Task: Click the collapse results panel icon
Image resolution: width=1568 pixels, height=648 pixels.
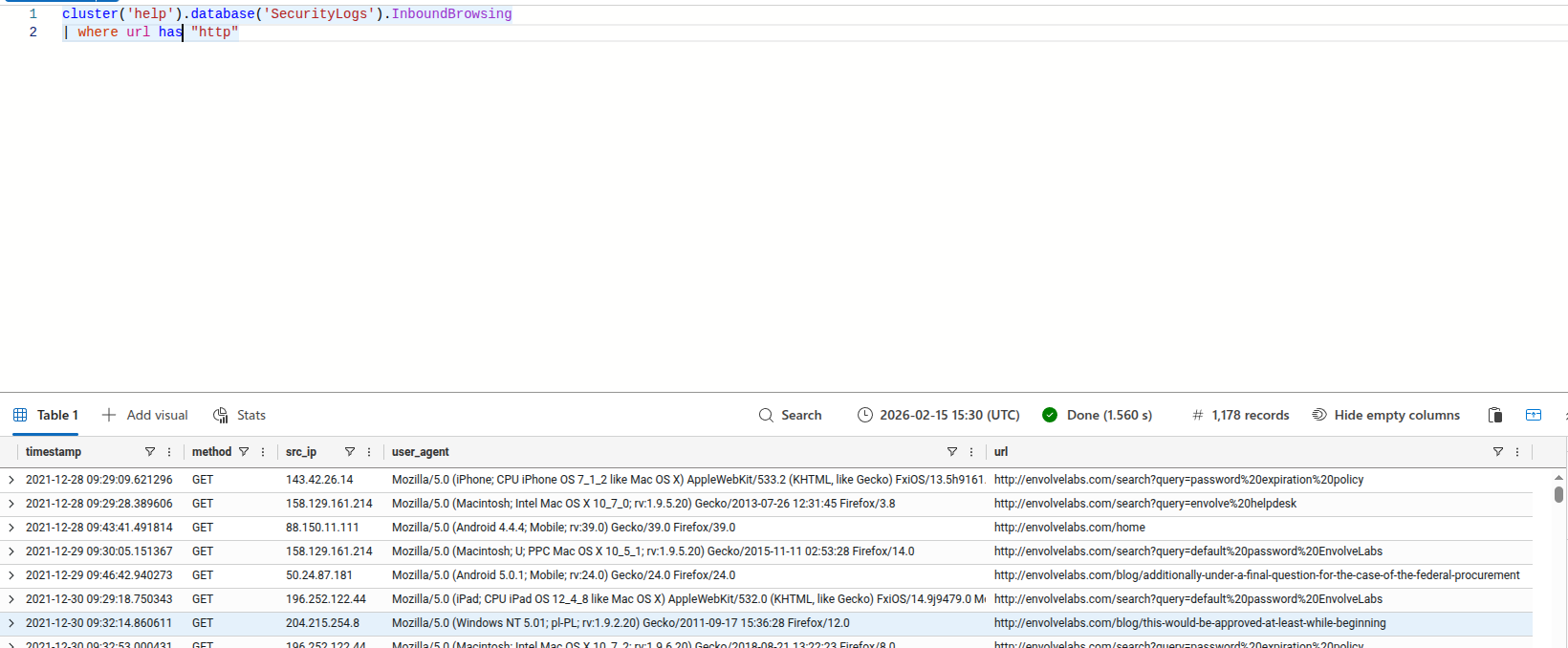Action: tap(1534, 415)
